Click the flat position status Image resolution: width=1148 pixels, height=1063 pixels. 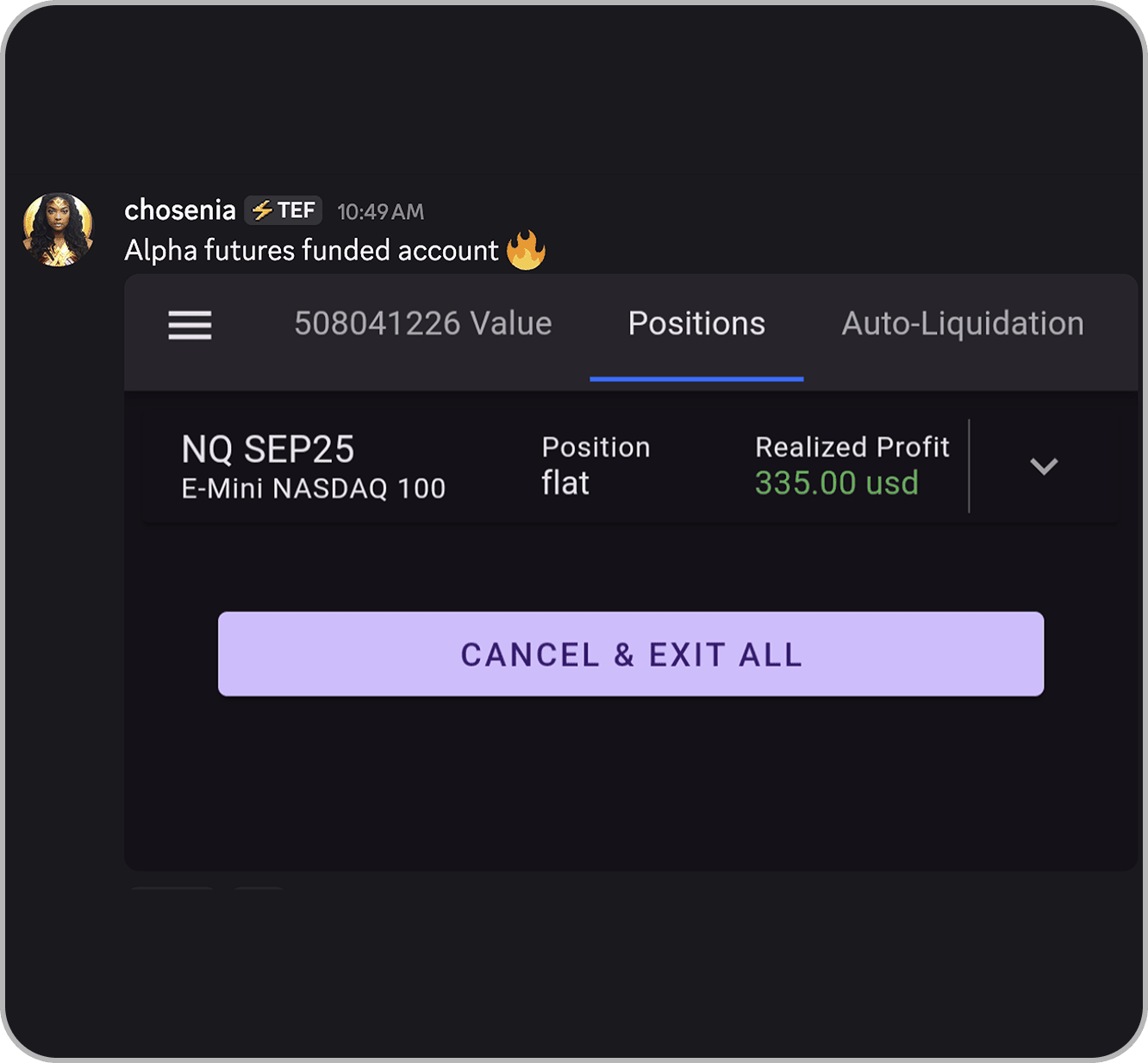click(x=565, y=484)
